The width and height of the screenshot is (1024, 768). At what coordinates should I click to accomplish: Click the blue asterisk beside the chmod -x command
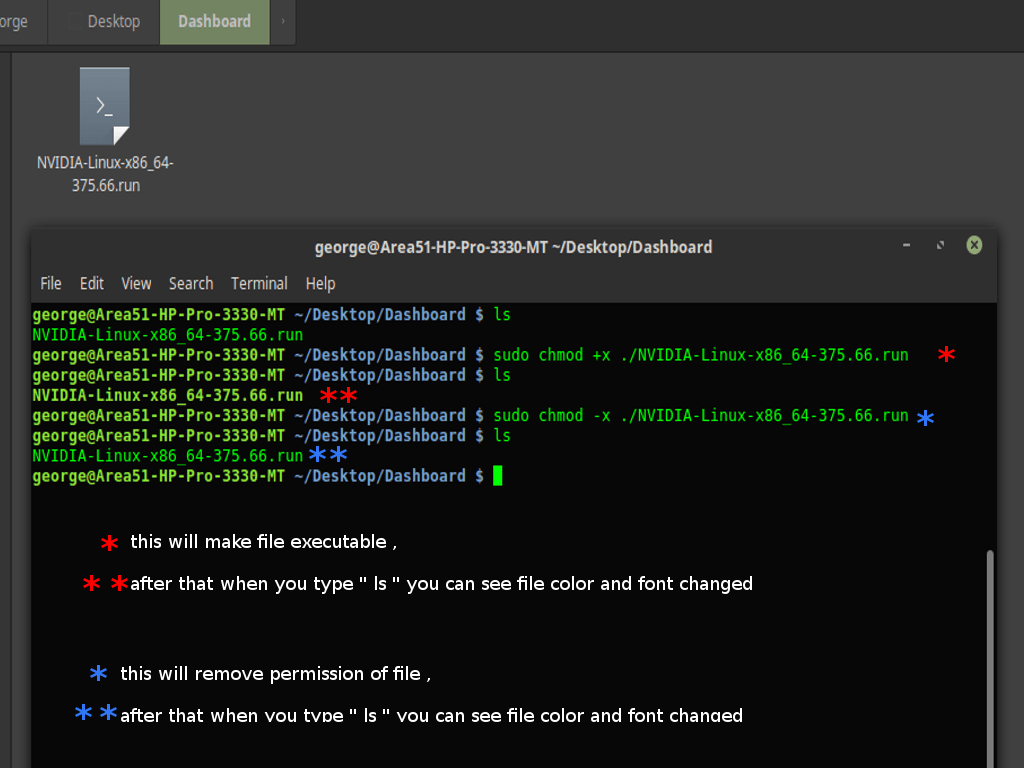pos(925,416)
